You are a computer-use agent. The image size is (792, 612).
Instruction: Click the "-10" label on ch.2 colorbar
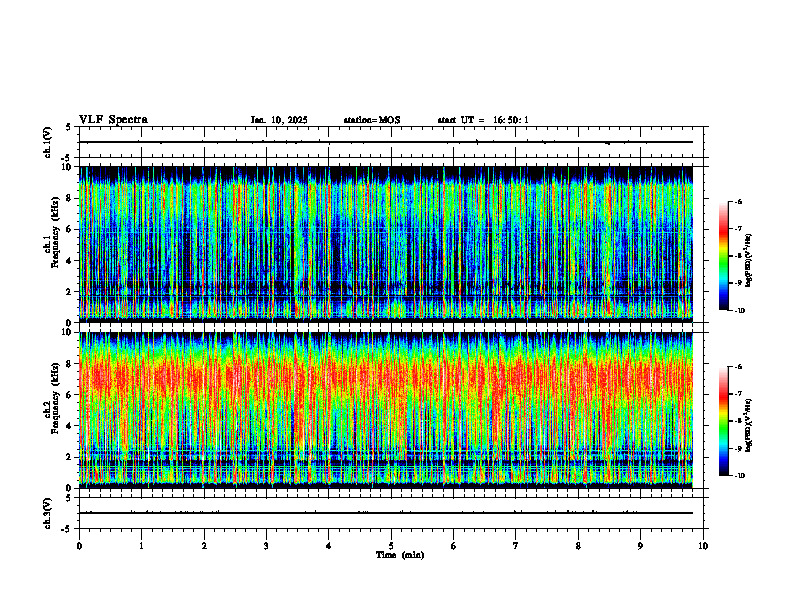click(x=739, y=476)
